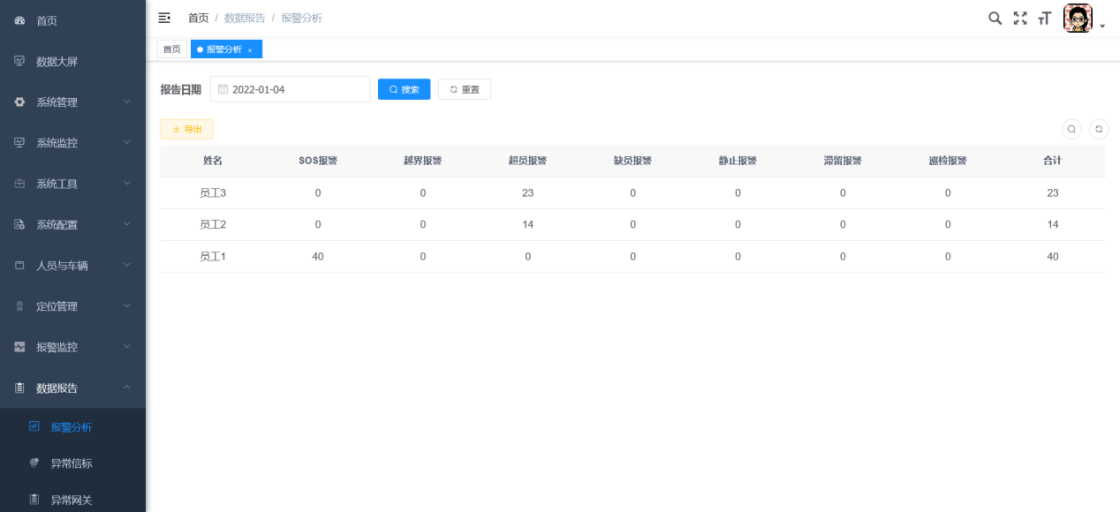
Task: Collapse the sidebar with the hamburger icon
Action: click(x=165, y=18)
